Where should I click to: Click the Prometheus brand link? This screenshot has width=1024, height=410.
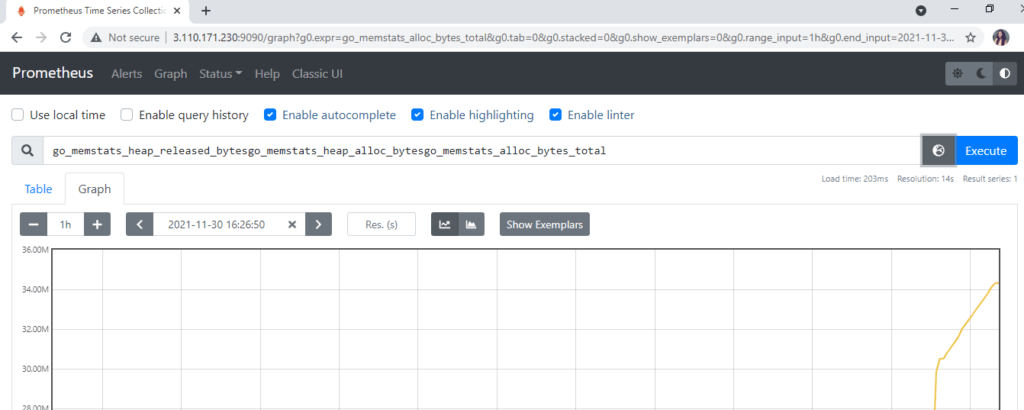coord(53,73)
